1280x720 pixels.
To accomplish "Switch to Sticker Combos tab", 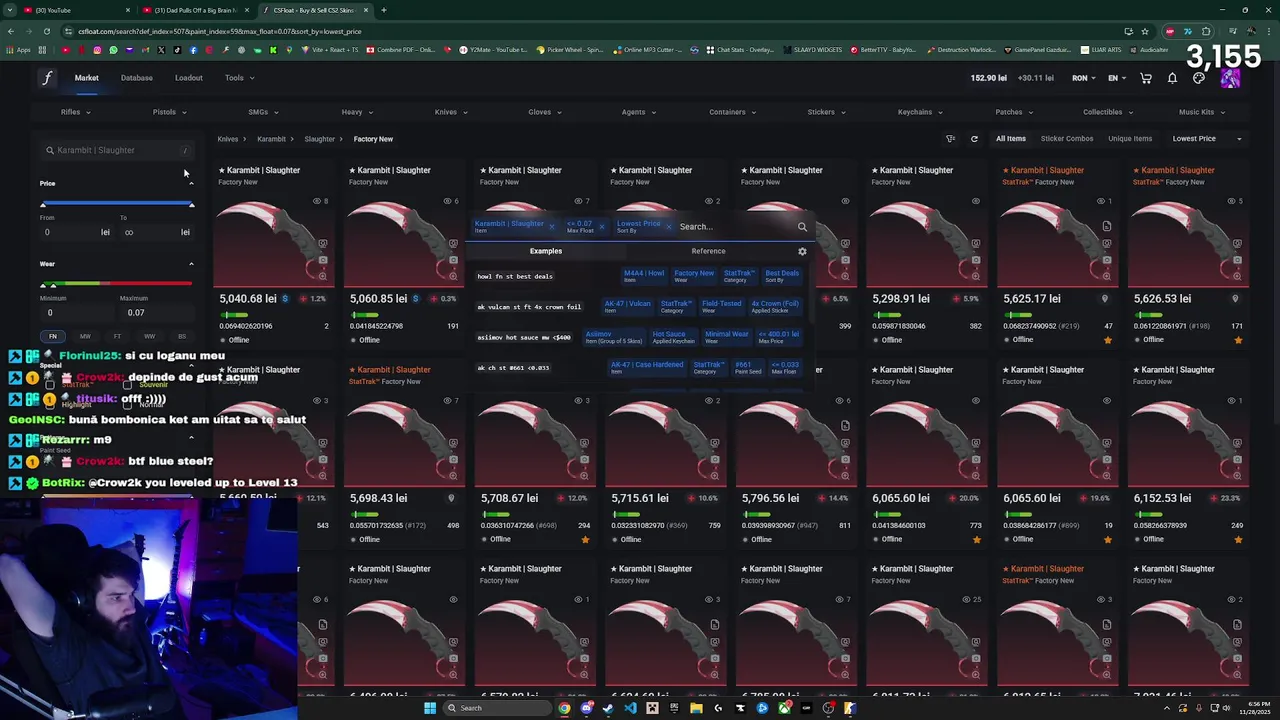I will (1067, 139).
